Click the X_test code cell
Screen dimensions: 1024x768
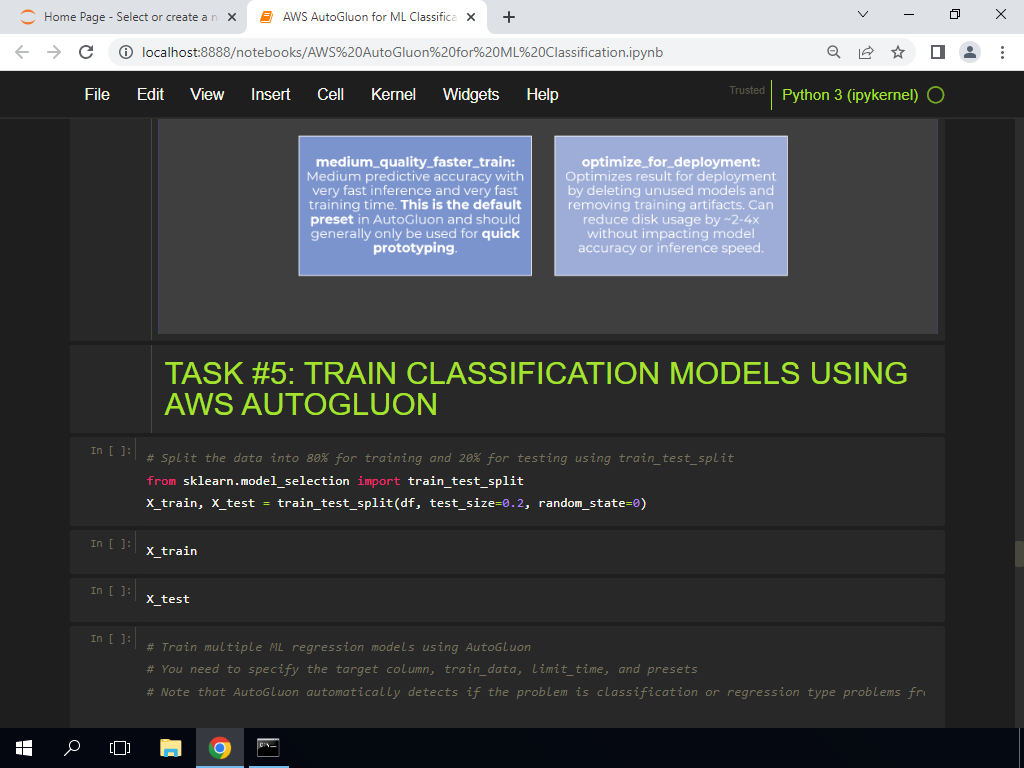[507, 600]
